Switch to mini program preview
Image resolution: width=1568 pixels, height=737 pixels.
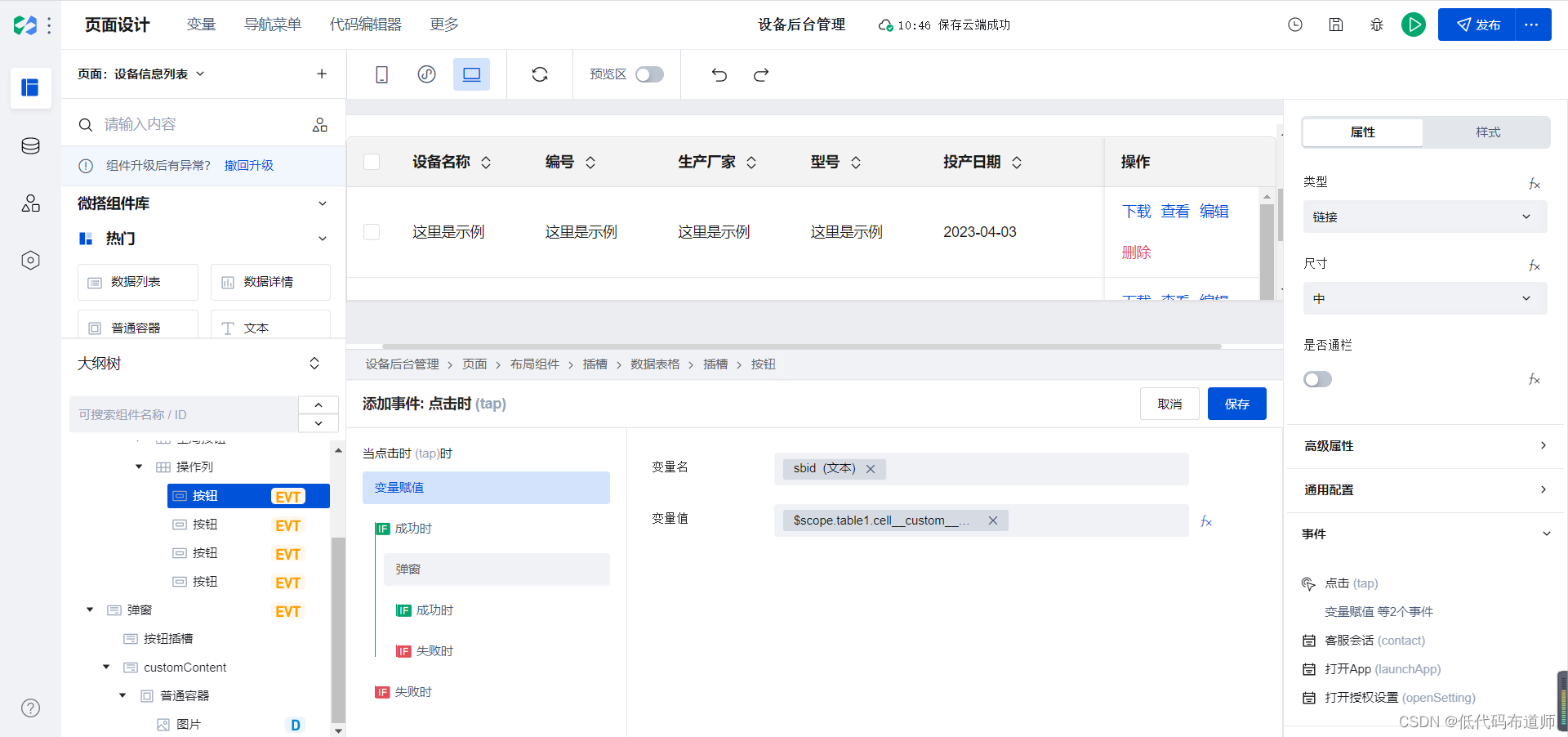click(x=427, y=75)
